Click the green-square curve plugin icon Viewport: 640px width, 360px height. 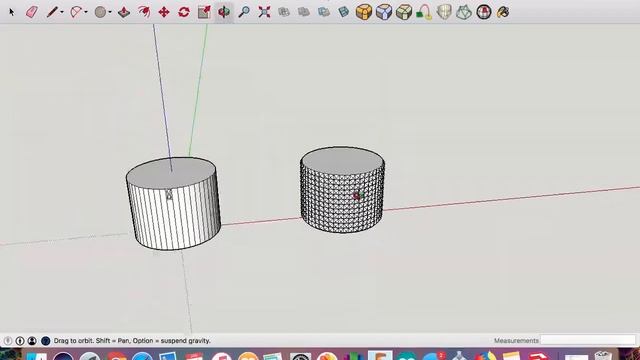(x=424, y=12)
